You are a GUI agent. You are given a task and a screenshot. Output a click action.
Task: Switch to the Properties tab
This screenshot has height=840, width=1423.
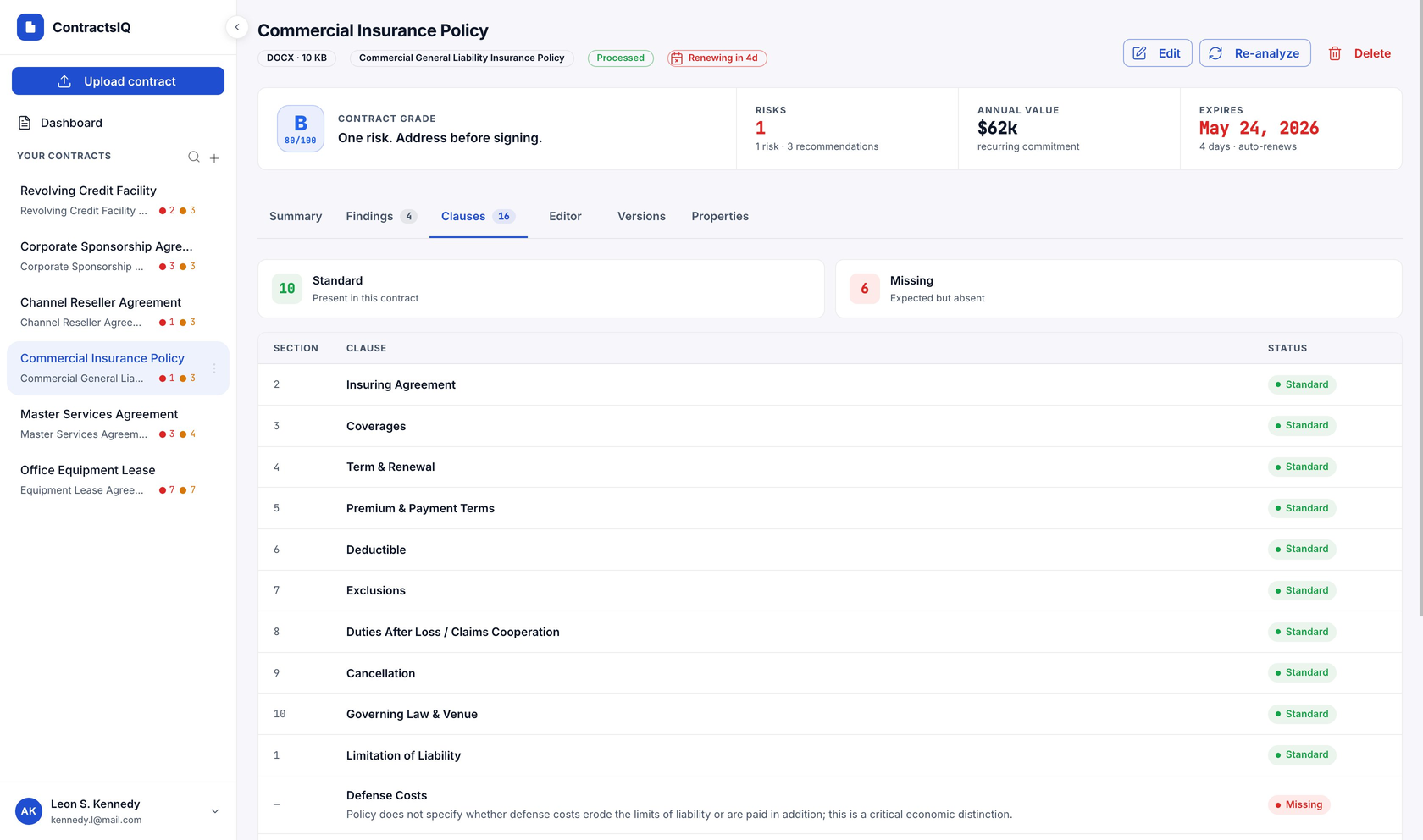[x=720, y=217]
